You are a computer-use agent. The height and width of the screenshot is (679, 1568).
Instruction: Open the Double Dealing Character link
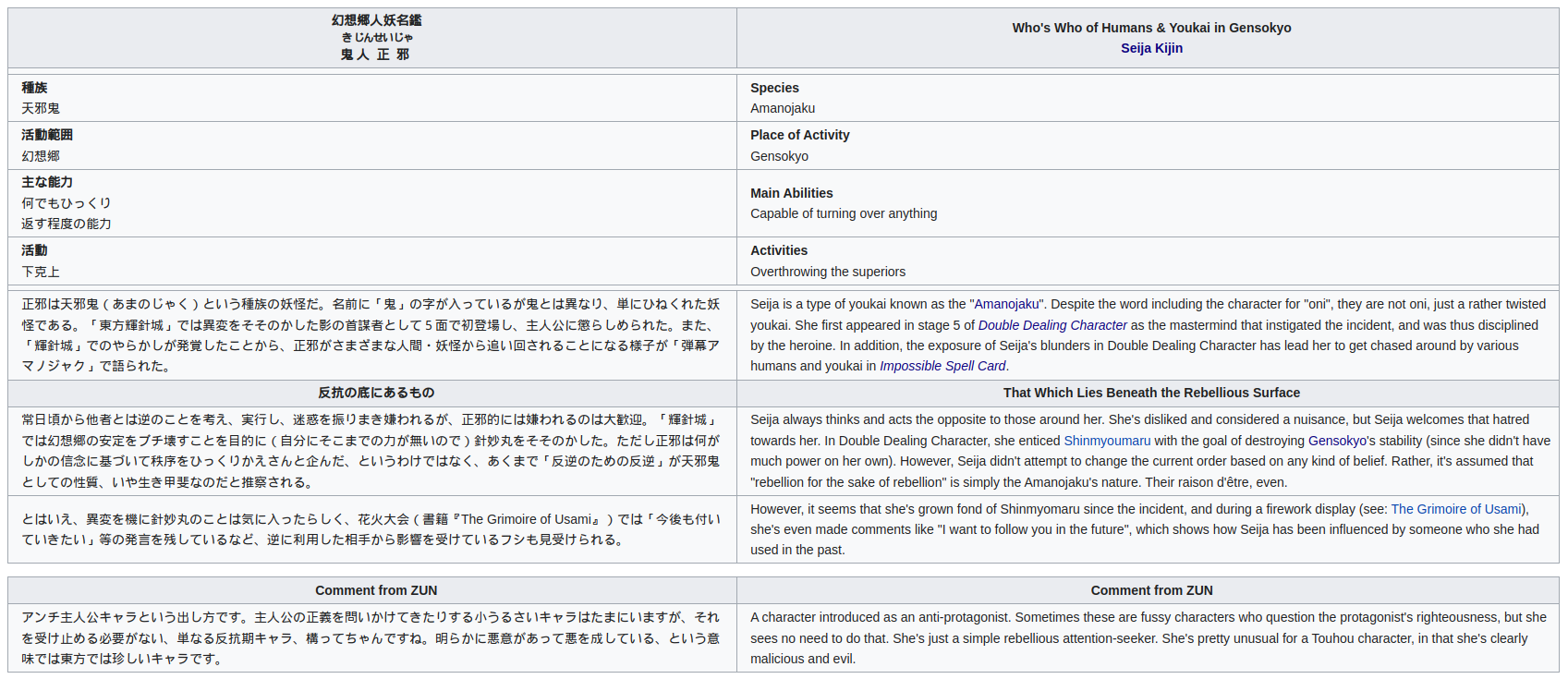click(x=1052, y=325)
